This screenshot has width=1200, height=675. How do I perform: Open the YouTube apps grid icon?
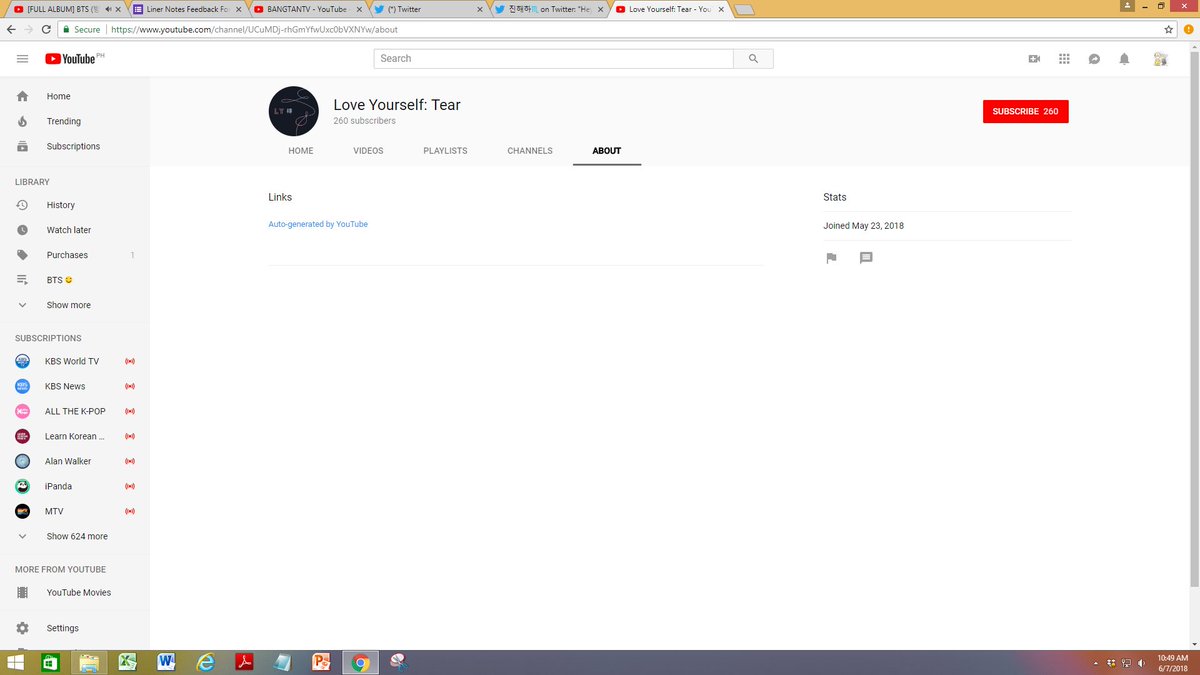pos(1064,59)
